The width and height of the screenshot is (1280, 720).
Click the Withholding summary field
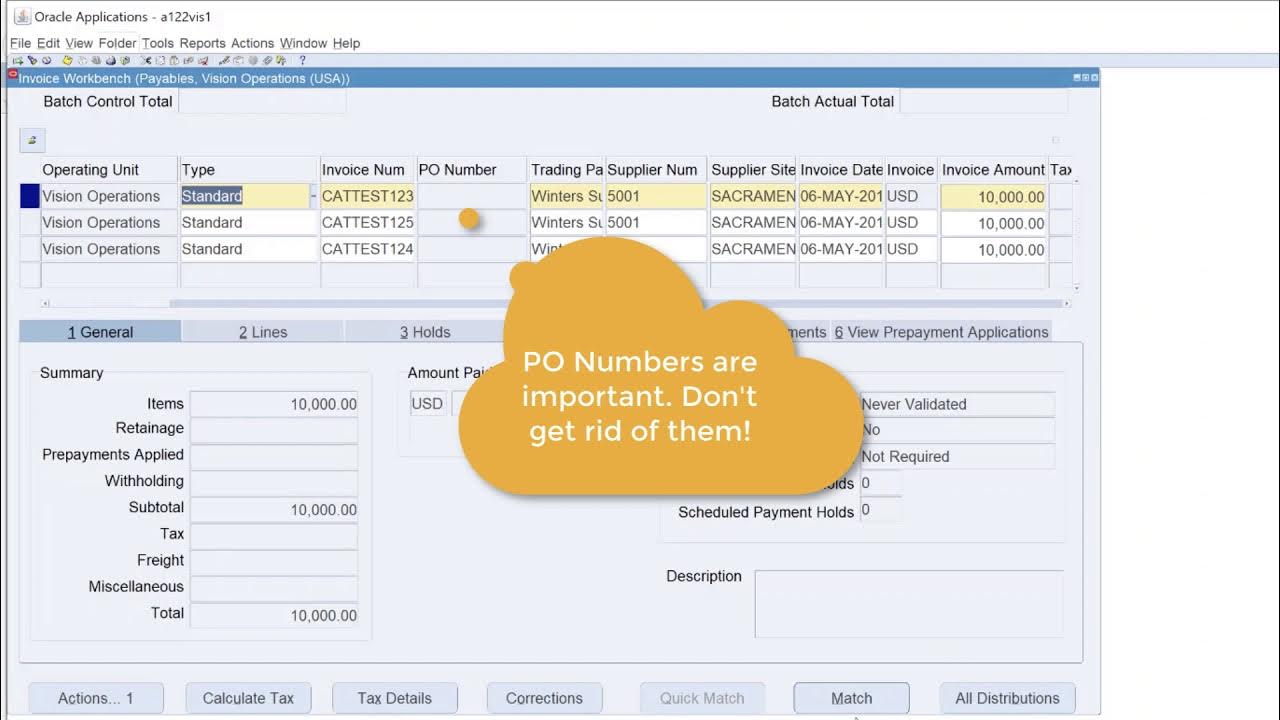click(274, 482)
